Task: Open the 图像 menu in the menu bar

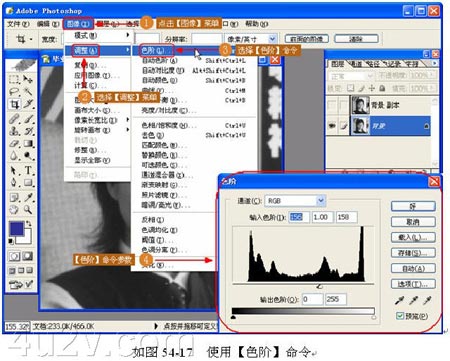Action: 78,24
